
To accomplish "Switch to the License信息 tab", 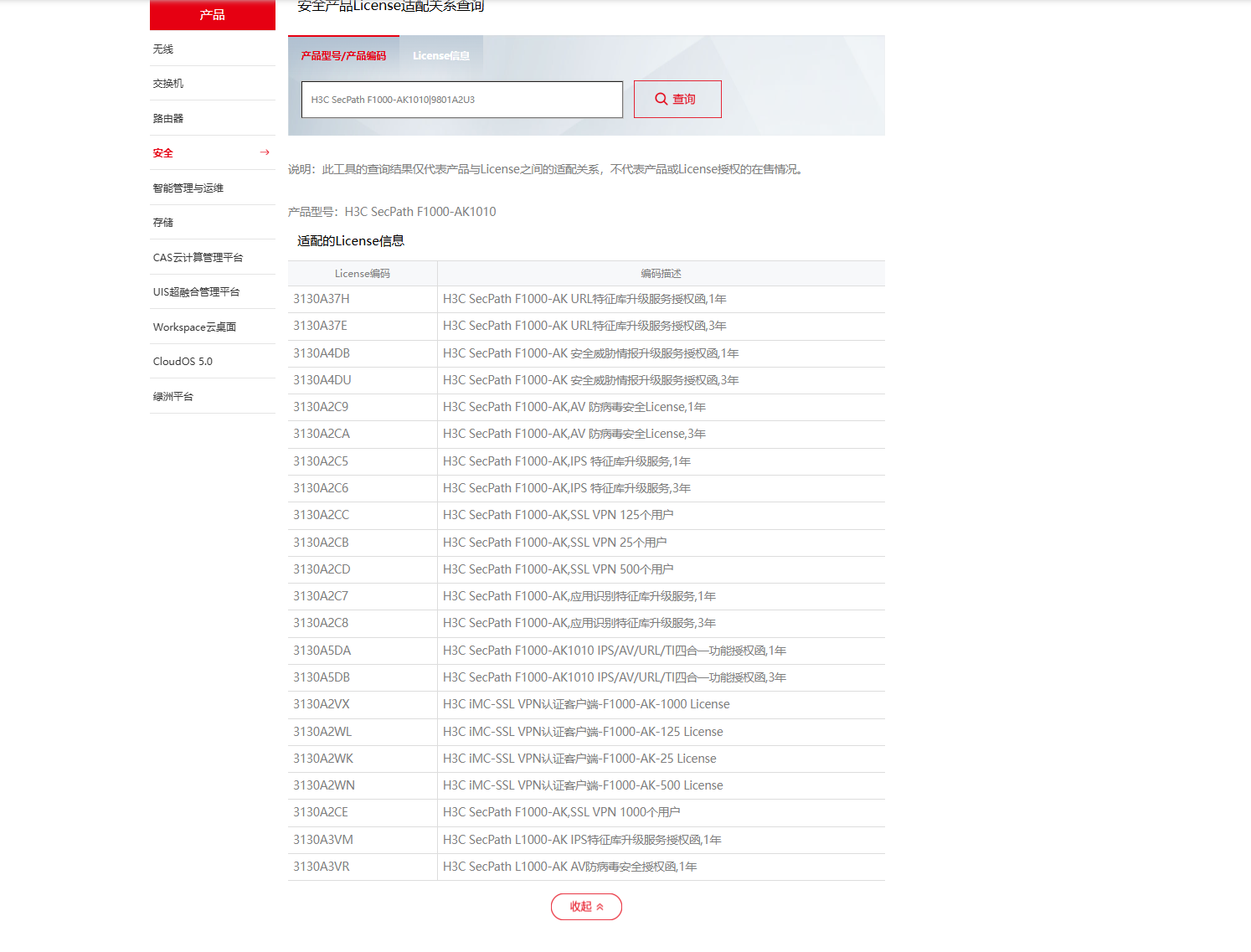I will (440, 56).
